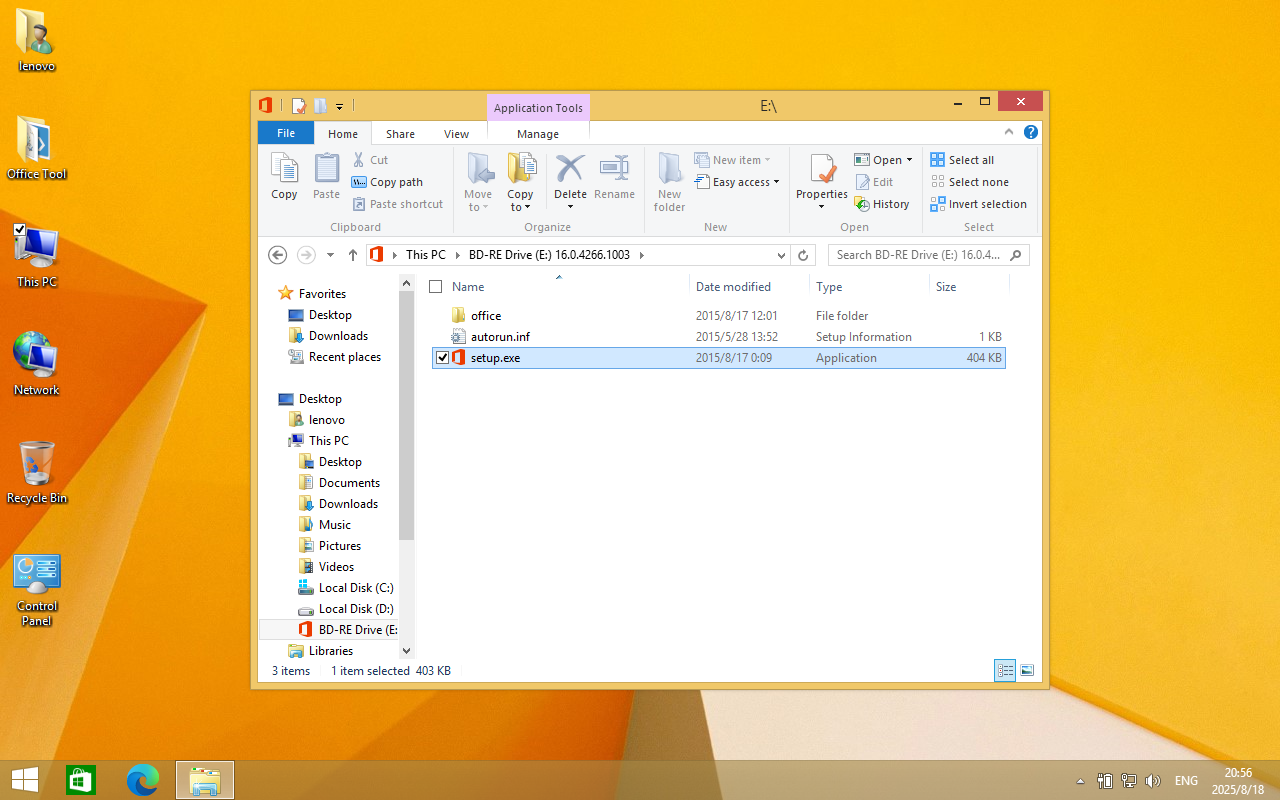Expand the Open dropdown arrow in ribbon
The image size is (1280, 800).
pos(909,160)
